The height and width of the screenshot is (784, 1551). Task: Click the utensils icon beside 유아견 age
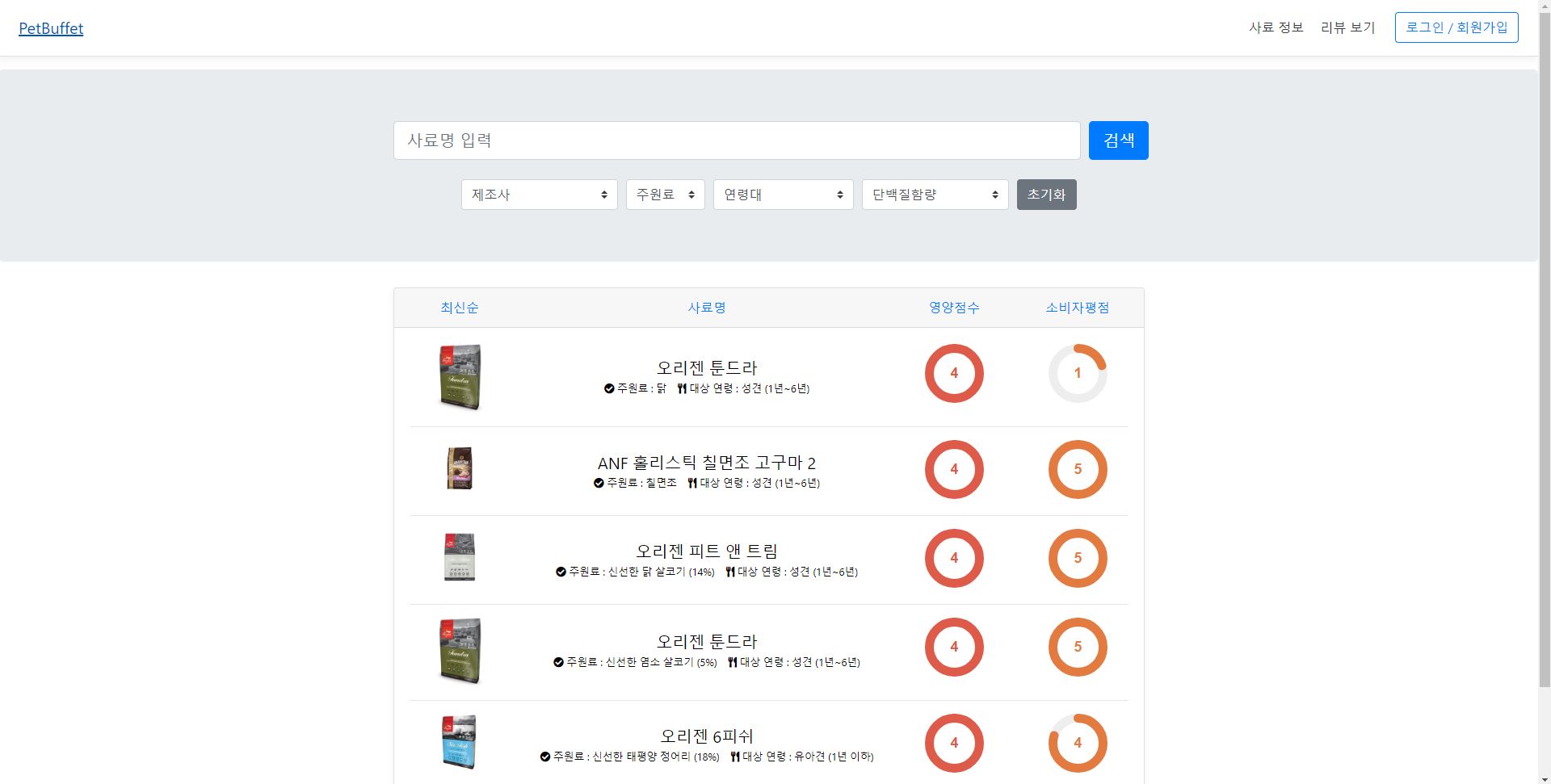[x=735, y=757]
